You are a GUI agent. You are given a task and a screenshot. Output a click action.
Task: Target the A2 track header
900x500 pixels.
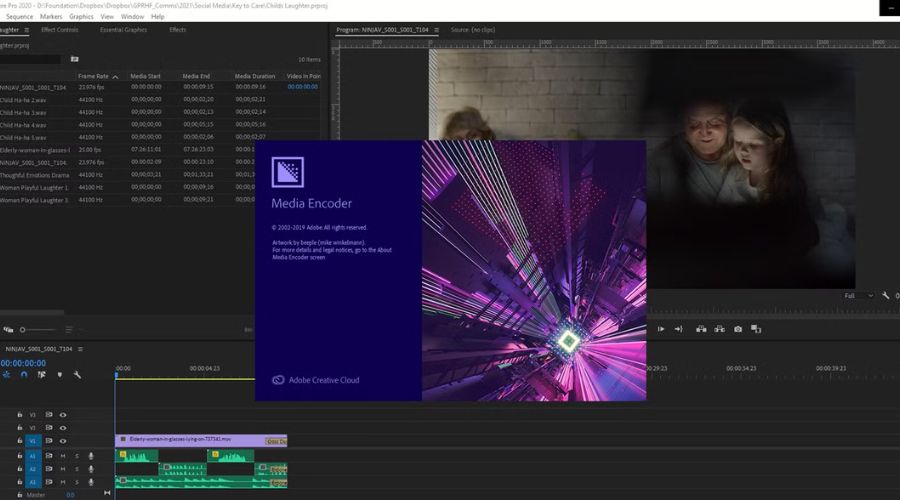pos(33,469)
